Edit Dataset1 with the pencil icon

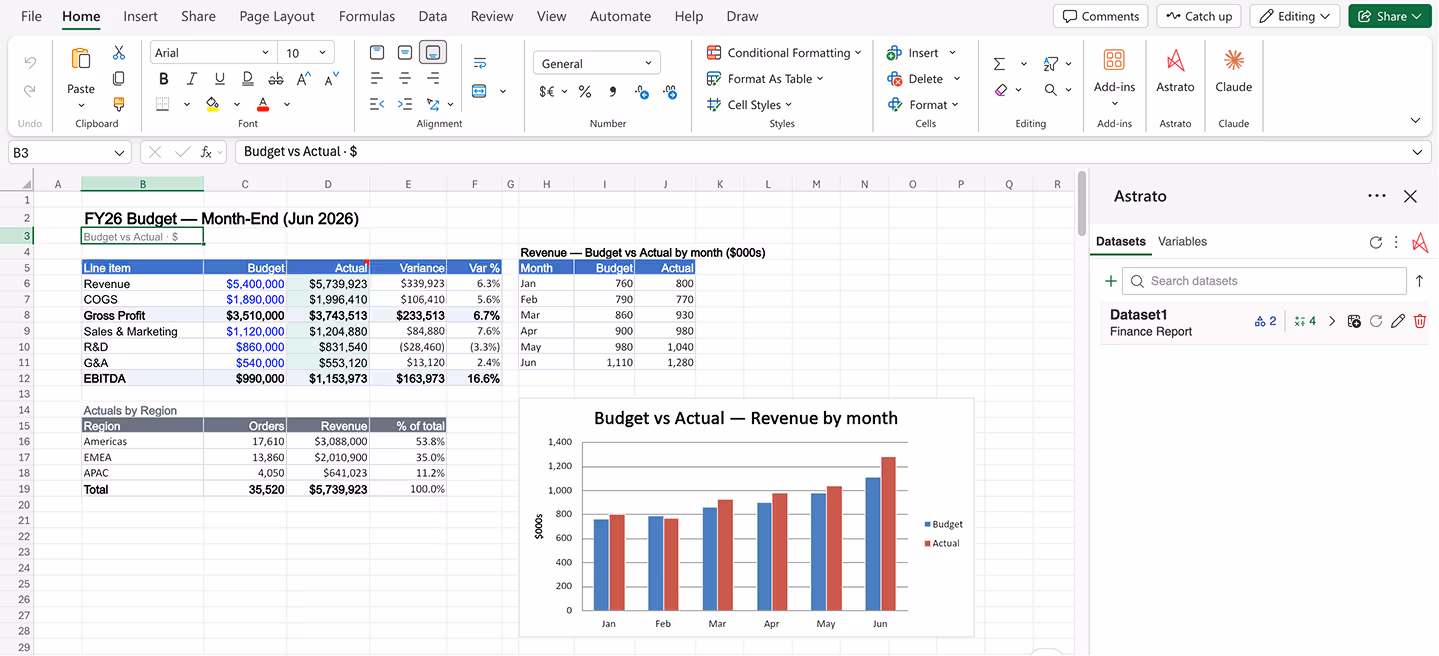pos(1398,321)
